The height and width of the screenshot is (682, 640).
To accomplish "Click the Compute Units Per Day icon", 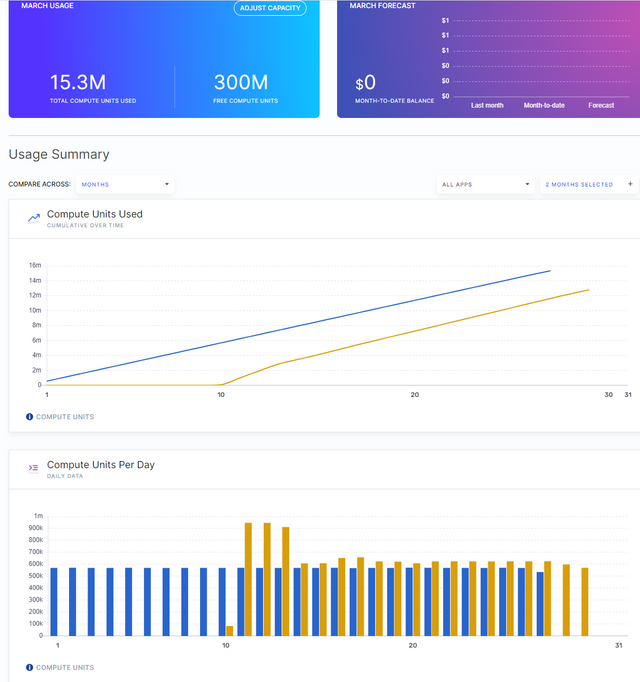I will (34, 468).
